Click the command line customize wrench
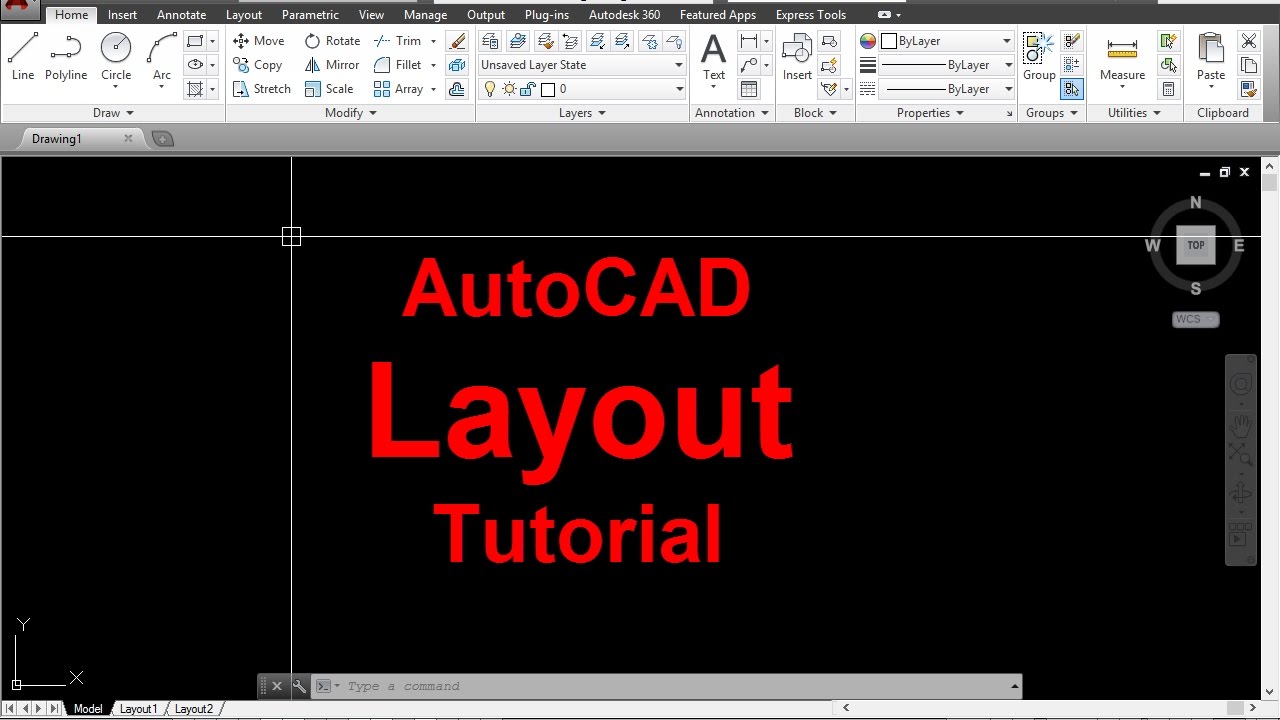 point(299,686)
